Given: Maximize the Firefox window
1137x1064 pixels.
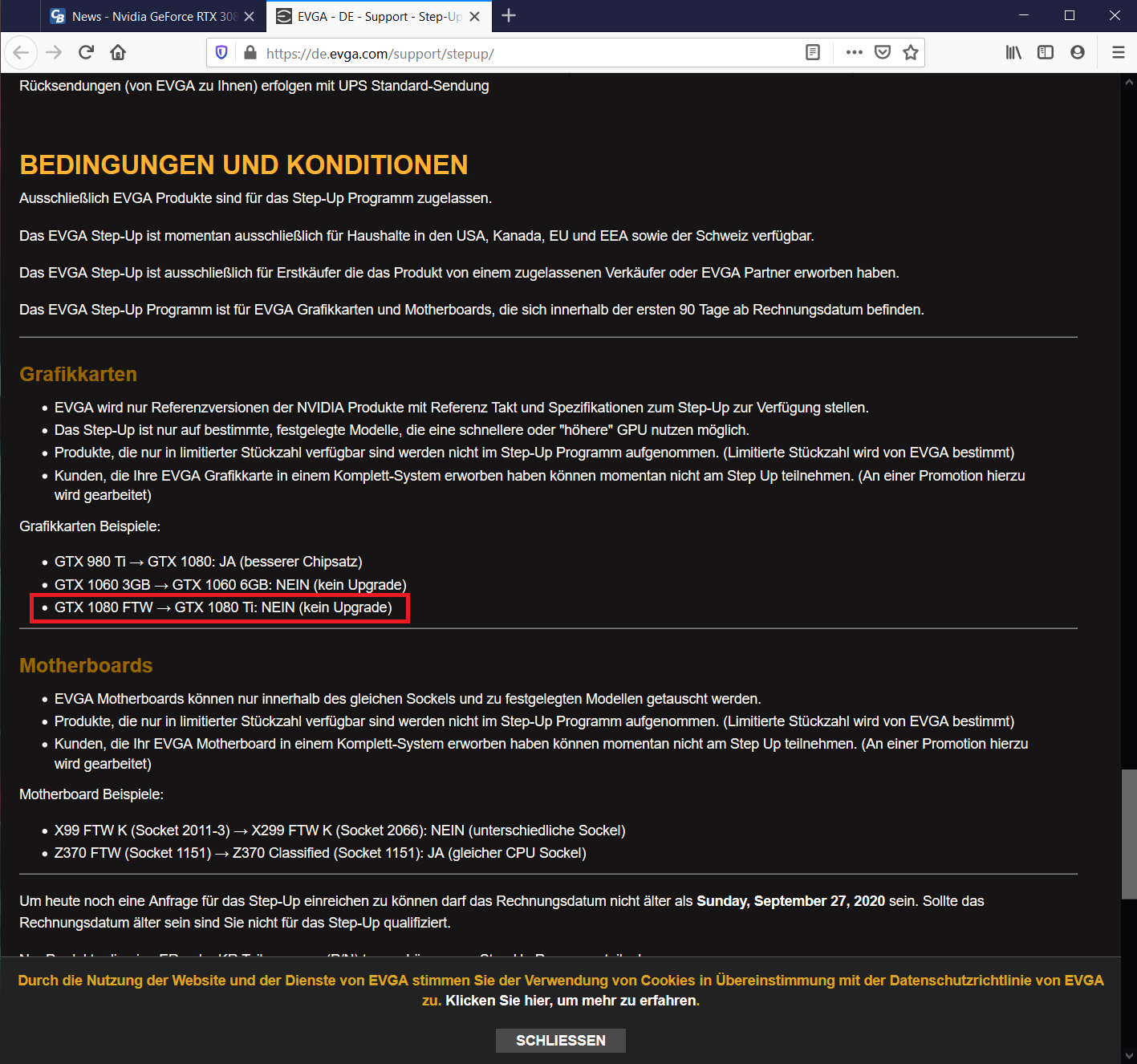Looking at the screenshot, I should click(x=1070, y=16).
